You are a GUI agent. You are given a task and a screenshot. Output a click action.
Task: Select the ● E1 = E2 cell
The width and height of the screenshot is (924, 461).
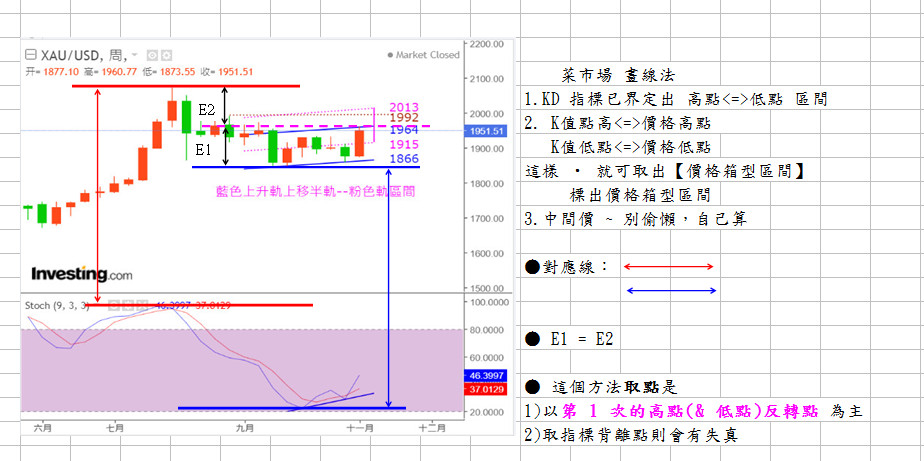point(569,340)
